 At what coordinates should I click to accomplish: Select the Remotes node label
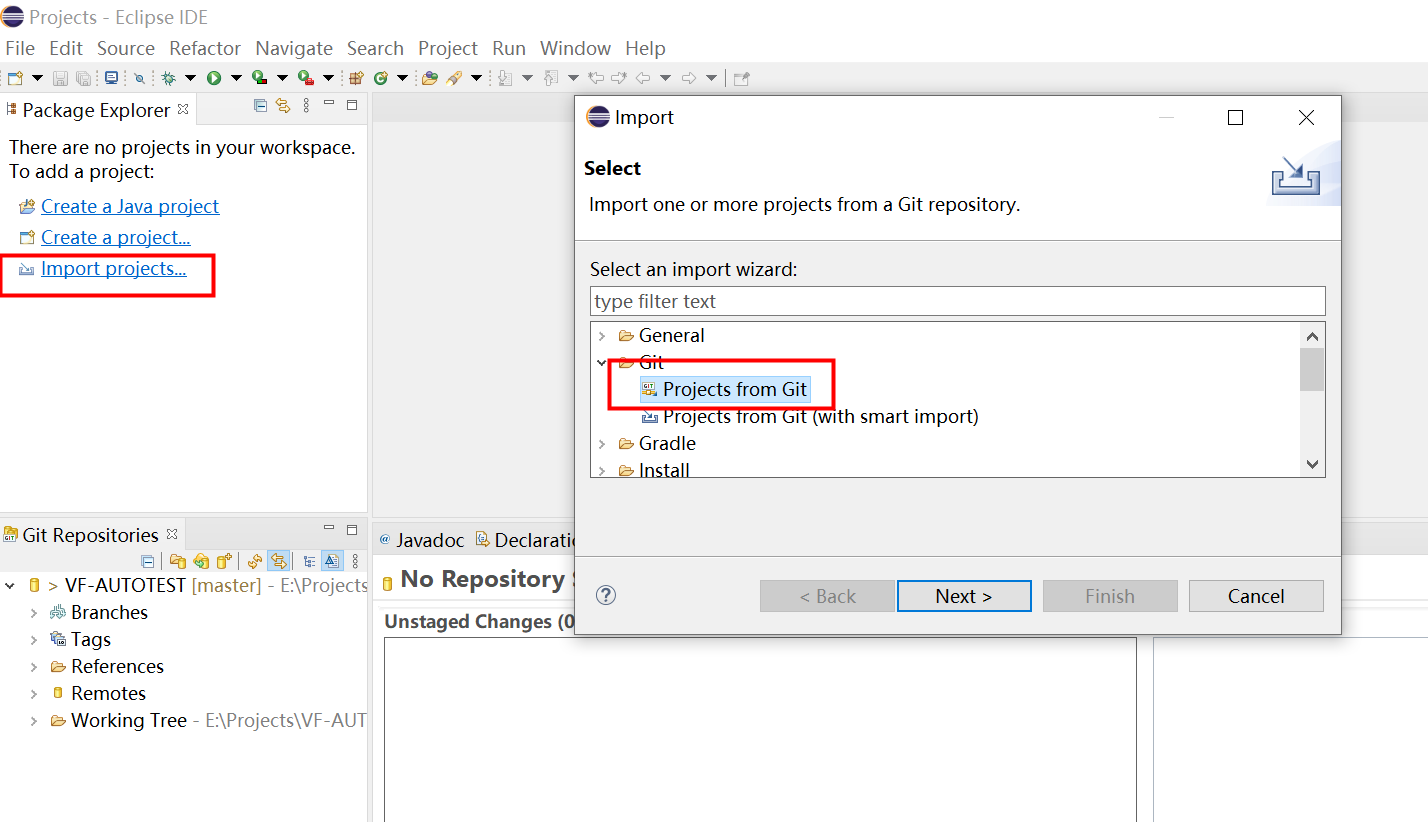tap(108, 694)
